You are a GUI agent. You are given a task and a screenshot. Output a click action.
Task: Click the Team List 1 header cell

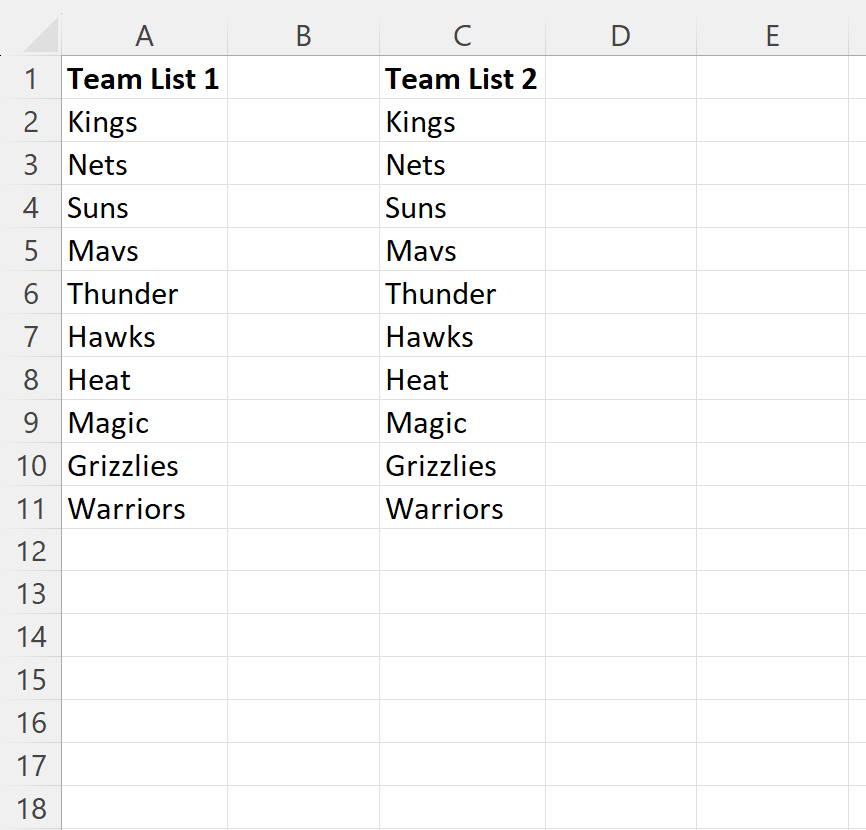pos(144,78)
